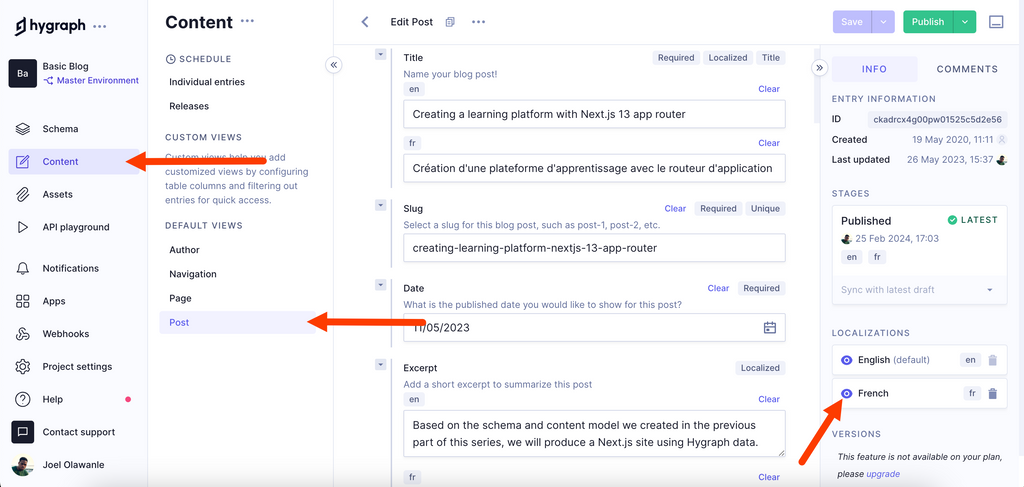
Task: Open the Save dropdown arrow
Action: [883, 22]
